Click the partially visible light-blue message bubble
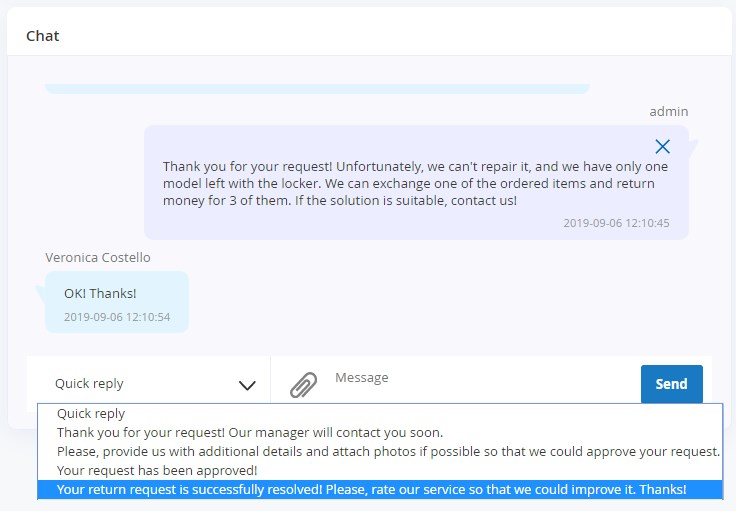736x511 pixels. point(317,89)
